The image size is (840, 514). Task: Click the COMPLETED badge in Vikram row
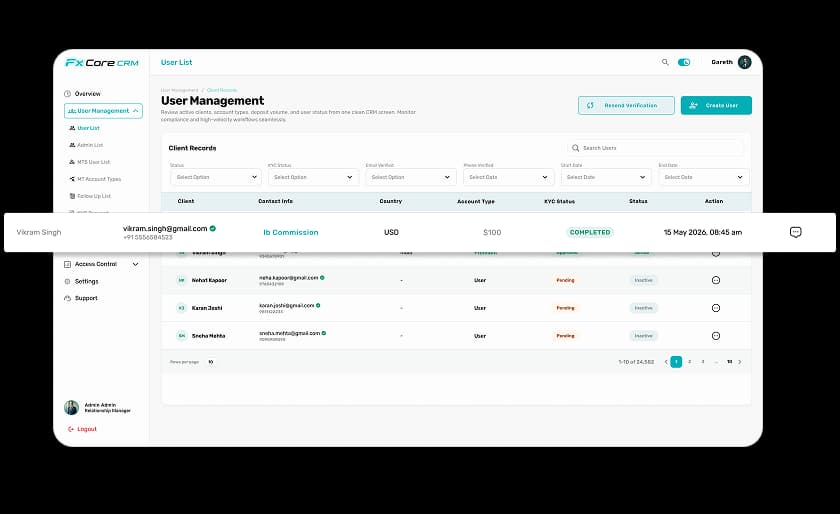pos(590,232)
